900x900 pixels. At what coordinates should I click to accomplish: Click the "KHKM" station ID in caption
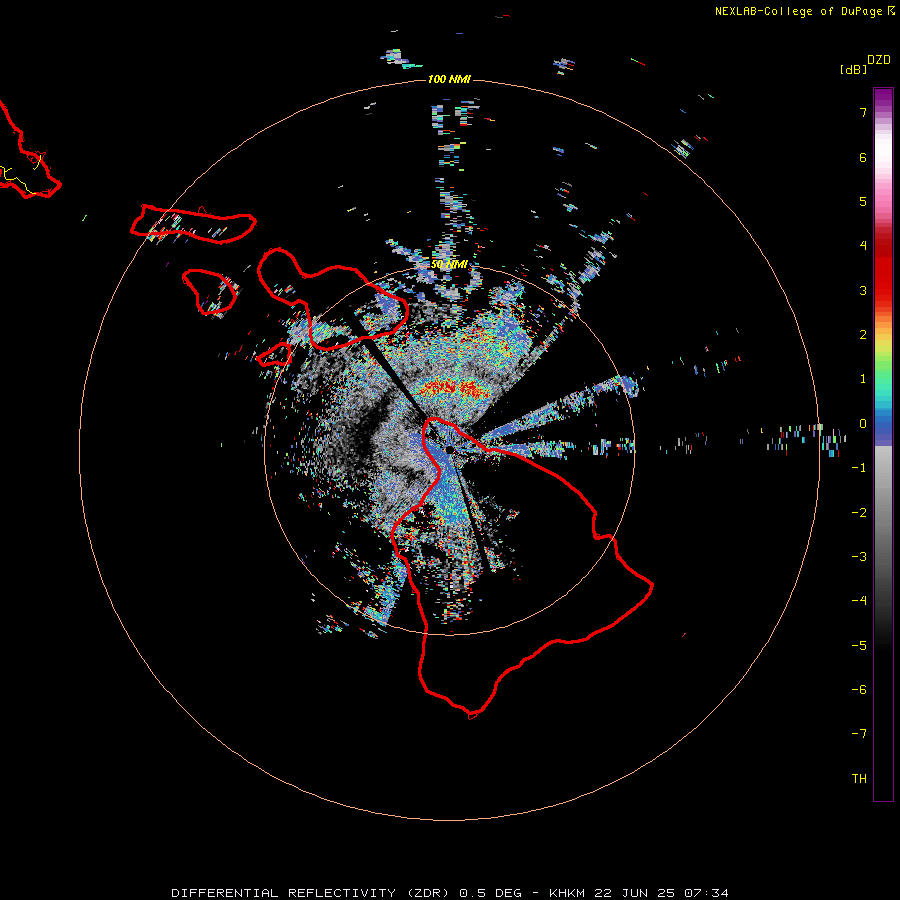[x=567, y=893]
